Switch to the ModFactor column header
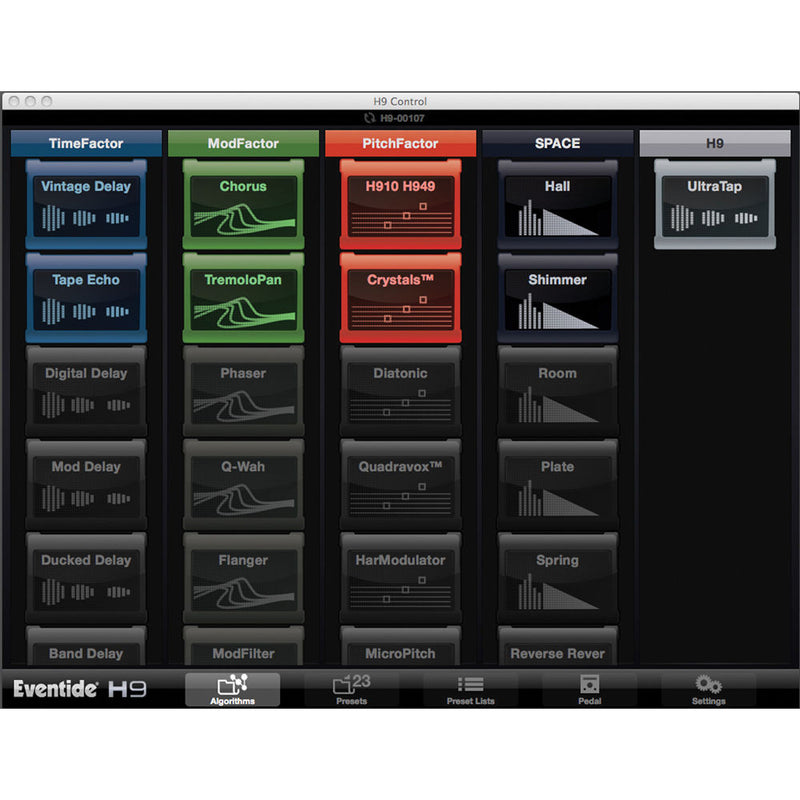Screen dimensions: 800x800 tap(243, 143)
